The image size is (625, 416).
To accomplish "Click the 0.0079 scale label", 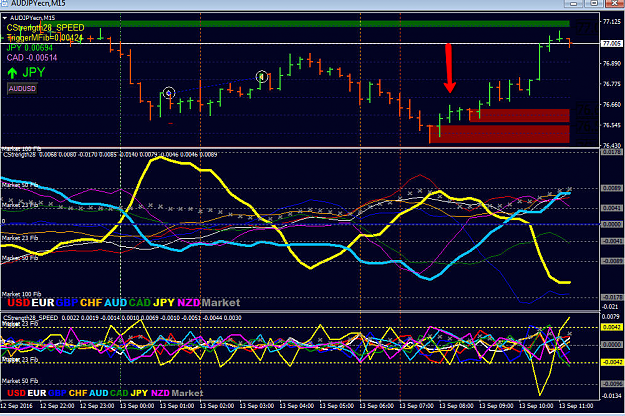I will click(x=611, y=317).
